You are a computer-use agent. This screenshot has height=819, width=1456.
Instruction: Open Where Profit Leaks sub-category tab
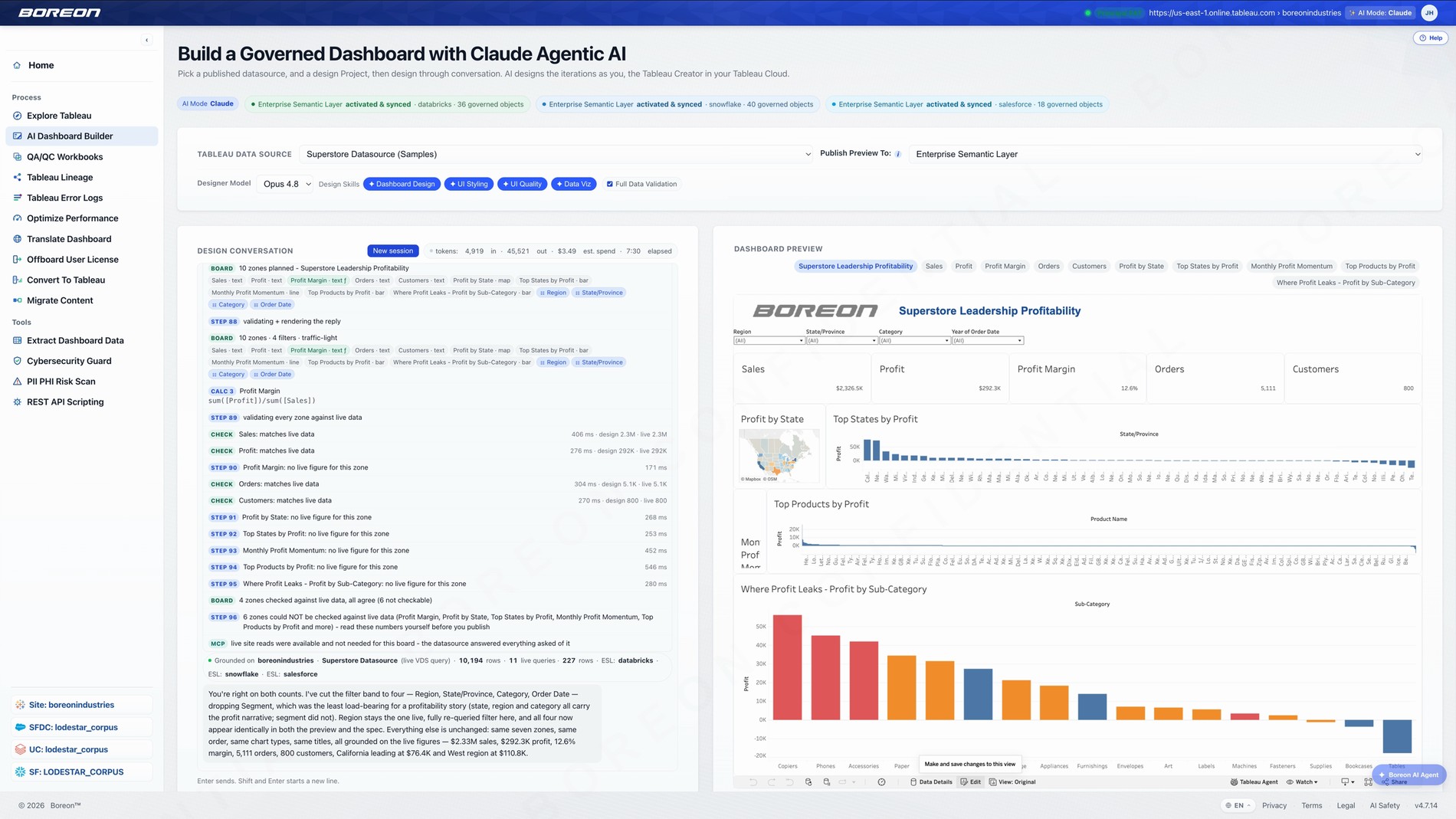[x=1345, y=283]
